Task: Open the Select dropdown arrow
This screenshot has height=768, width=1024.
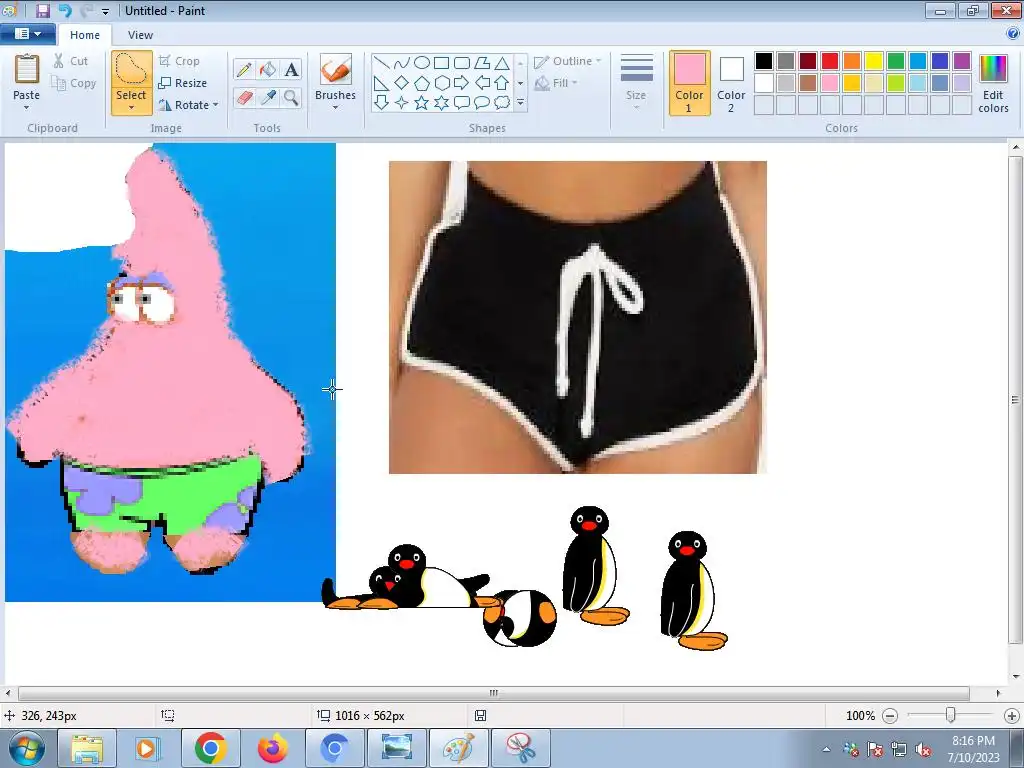Action: [x=131, y=108]
